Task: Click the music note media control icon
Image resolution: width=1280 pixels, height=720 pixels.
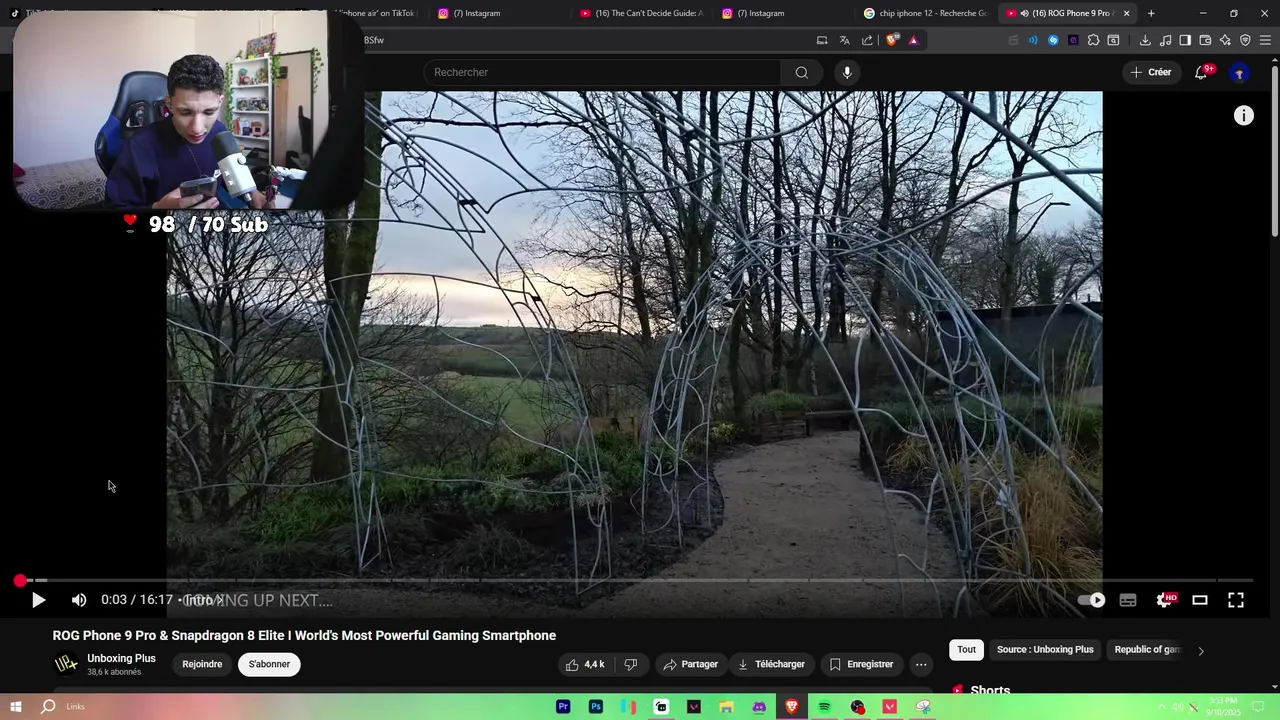Action: click(x=1165, y=40)
